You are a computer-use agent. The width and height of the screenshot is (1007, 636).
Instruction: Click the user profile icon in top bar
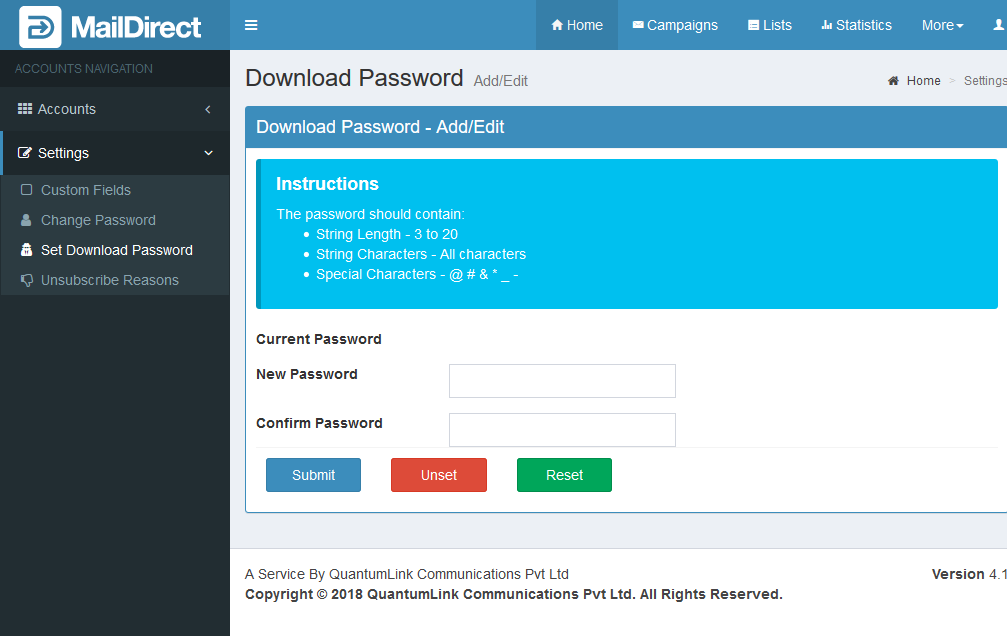click(x=997, y=25)
